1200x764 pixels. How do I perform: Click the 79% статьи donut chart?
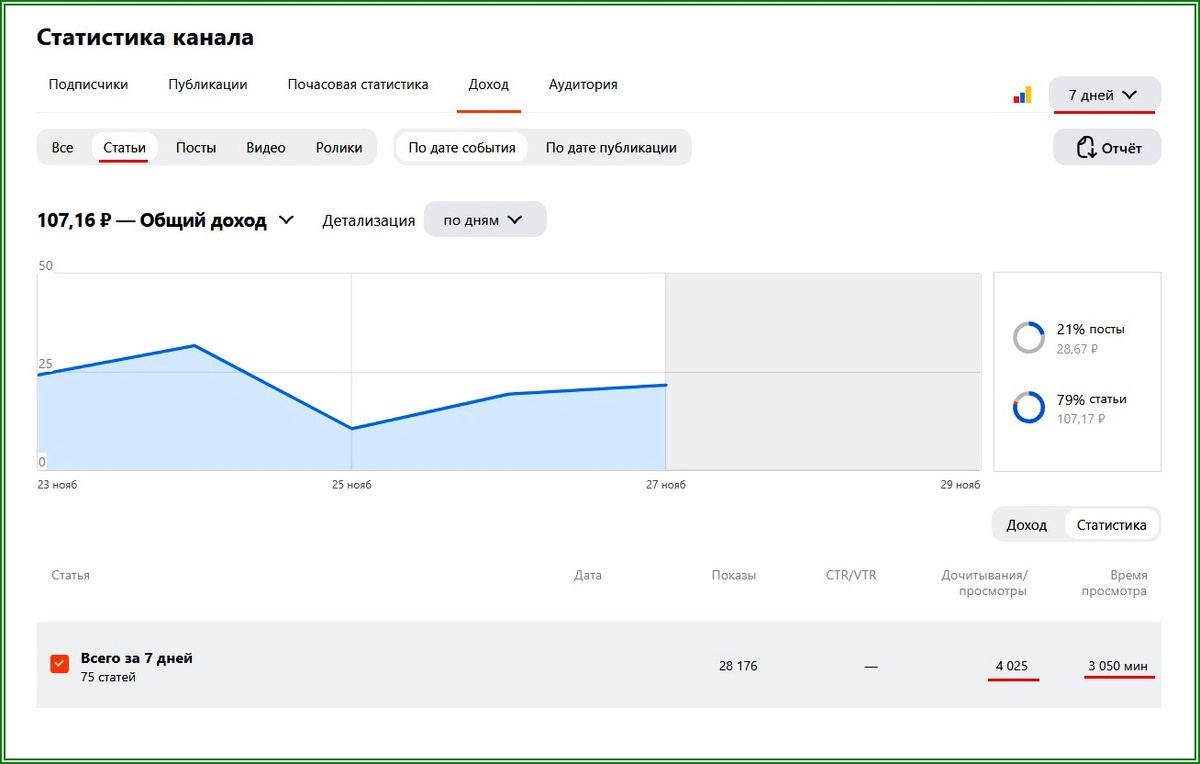coord(1029,408)
